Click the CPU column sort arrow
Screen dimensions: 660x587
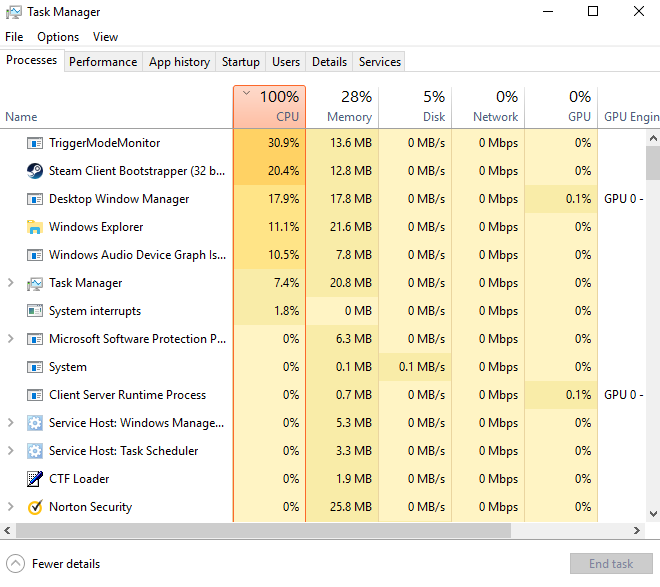[x=247, y=93]
